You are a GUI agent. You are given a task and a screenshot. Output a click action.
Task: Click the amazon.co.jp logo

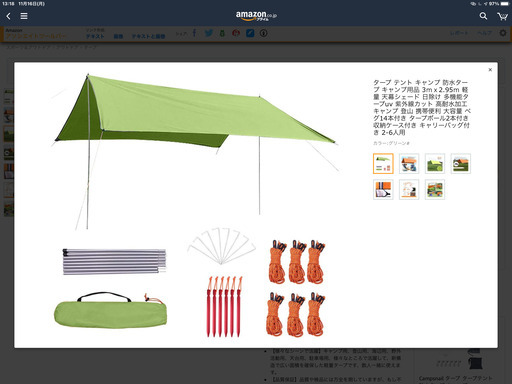click(256, 16)
